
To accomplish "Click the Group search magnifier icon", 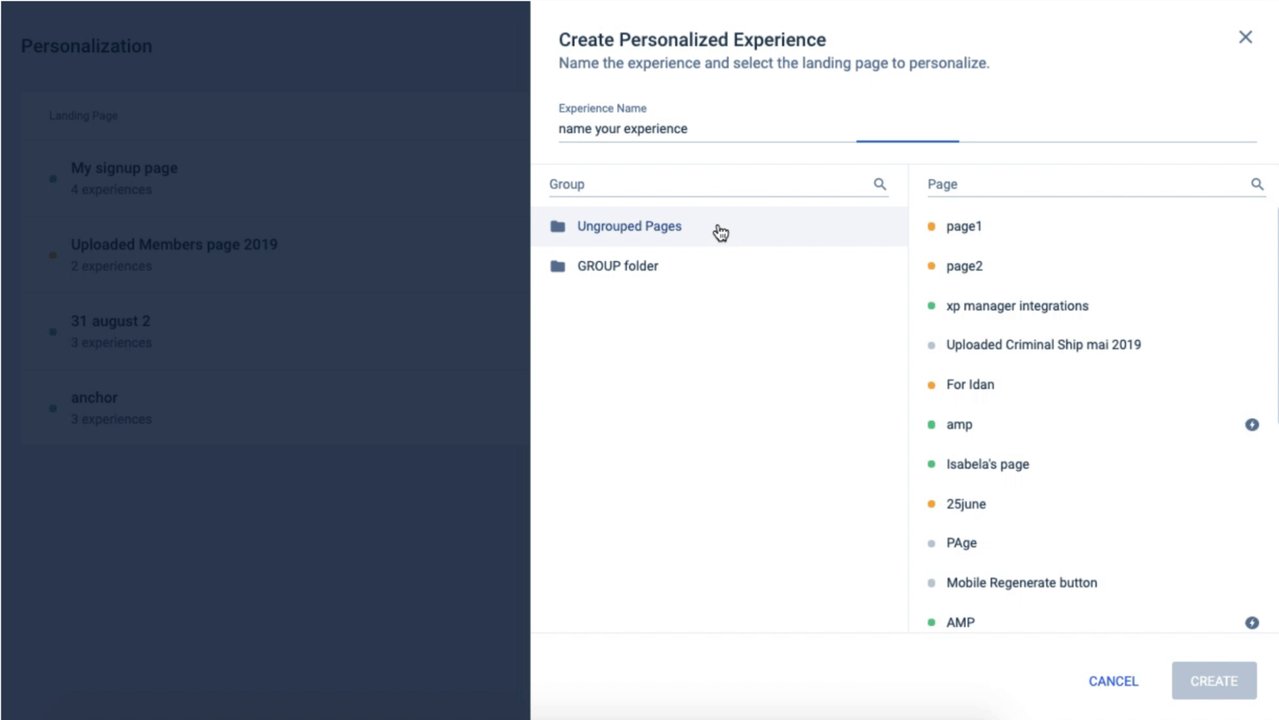I will [x=880, y=184].
